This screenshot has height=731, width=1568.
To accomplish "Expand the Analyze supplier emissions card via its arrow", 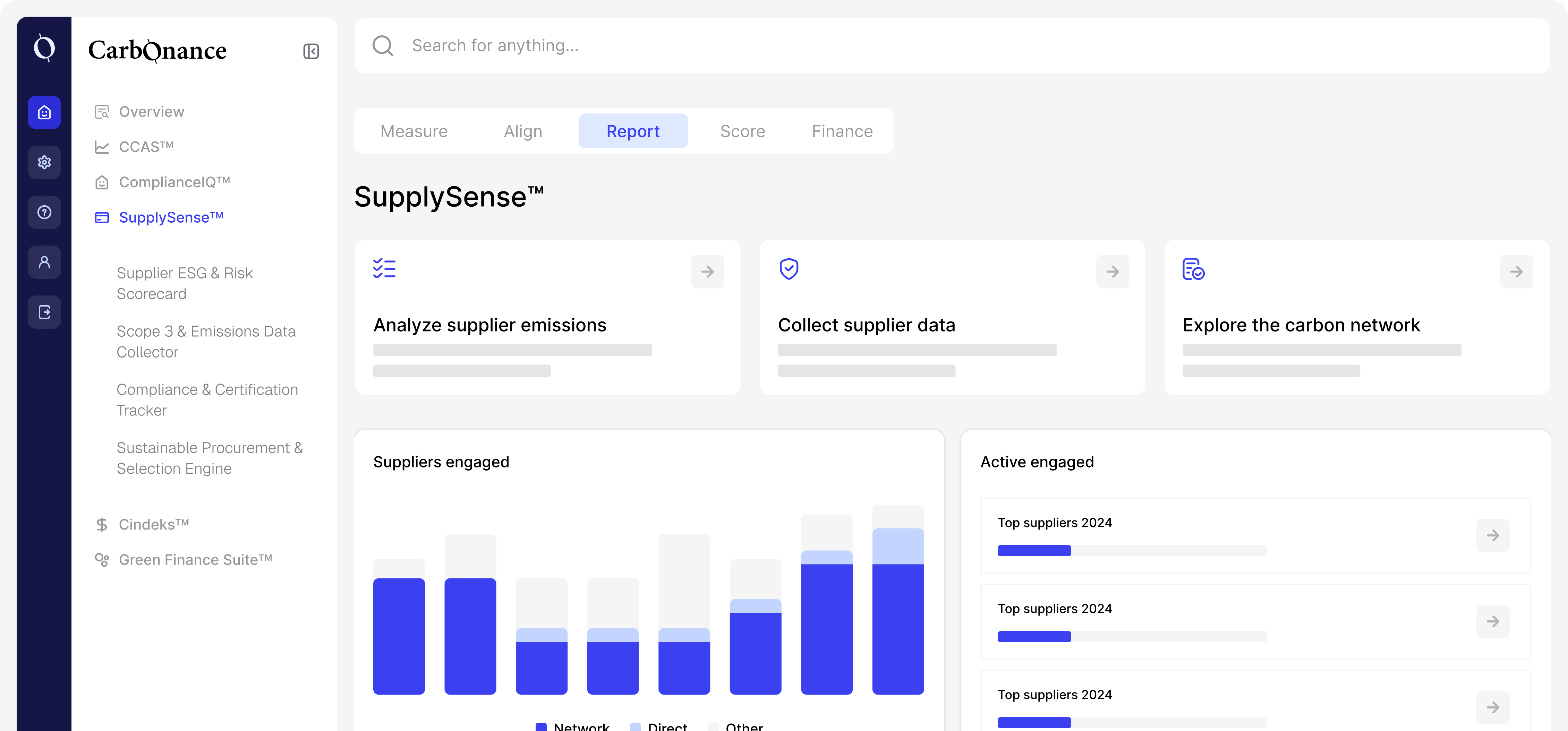I will [x=707, y=272].
